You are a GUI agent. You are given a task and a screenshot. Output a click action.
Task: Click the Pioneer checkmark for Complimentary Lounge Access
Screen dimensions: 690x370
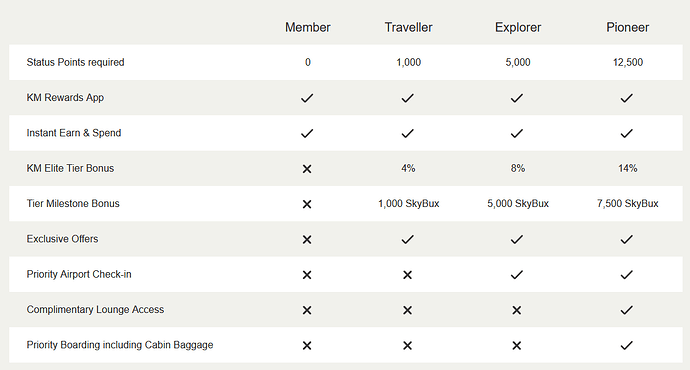click(x=627, y=310)
